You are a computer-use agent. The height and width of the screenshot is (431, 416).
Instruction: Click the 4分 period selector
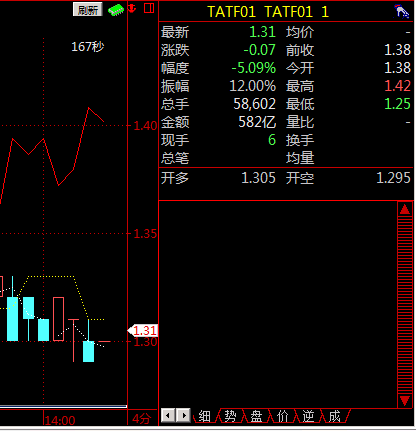click(141, 419)
